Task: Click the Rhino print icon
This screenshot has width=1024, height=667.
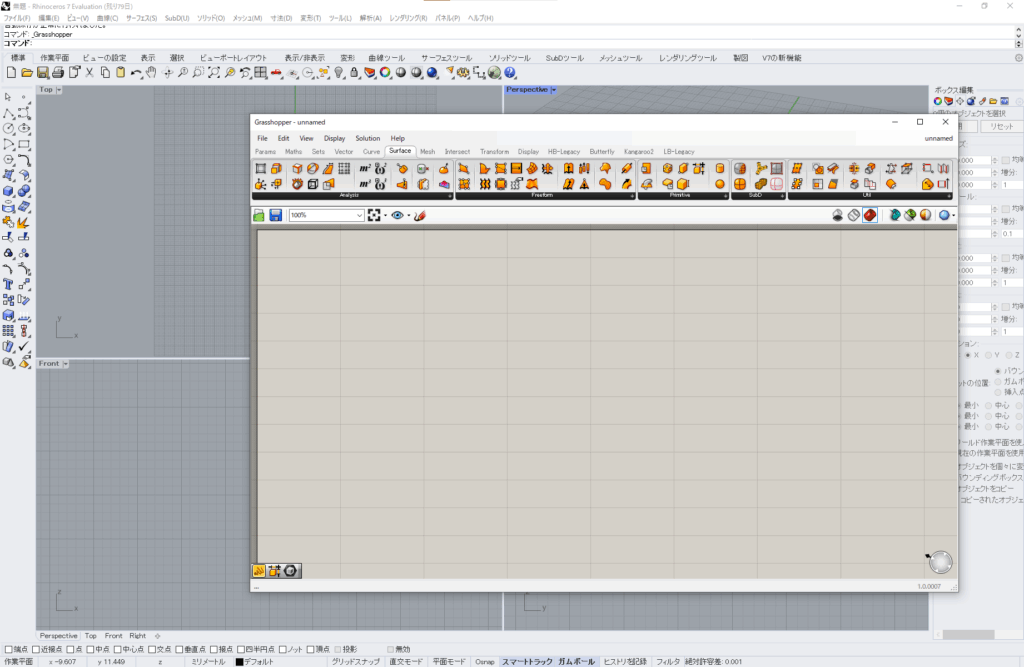Action: pyautogui.click(x=58, y=73)
